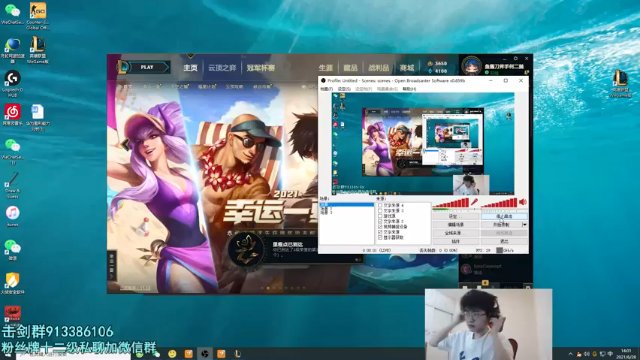
Task: Click the previous banner arrow in League client
Action: (125, 144)
